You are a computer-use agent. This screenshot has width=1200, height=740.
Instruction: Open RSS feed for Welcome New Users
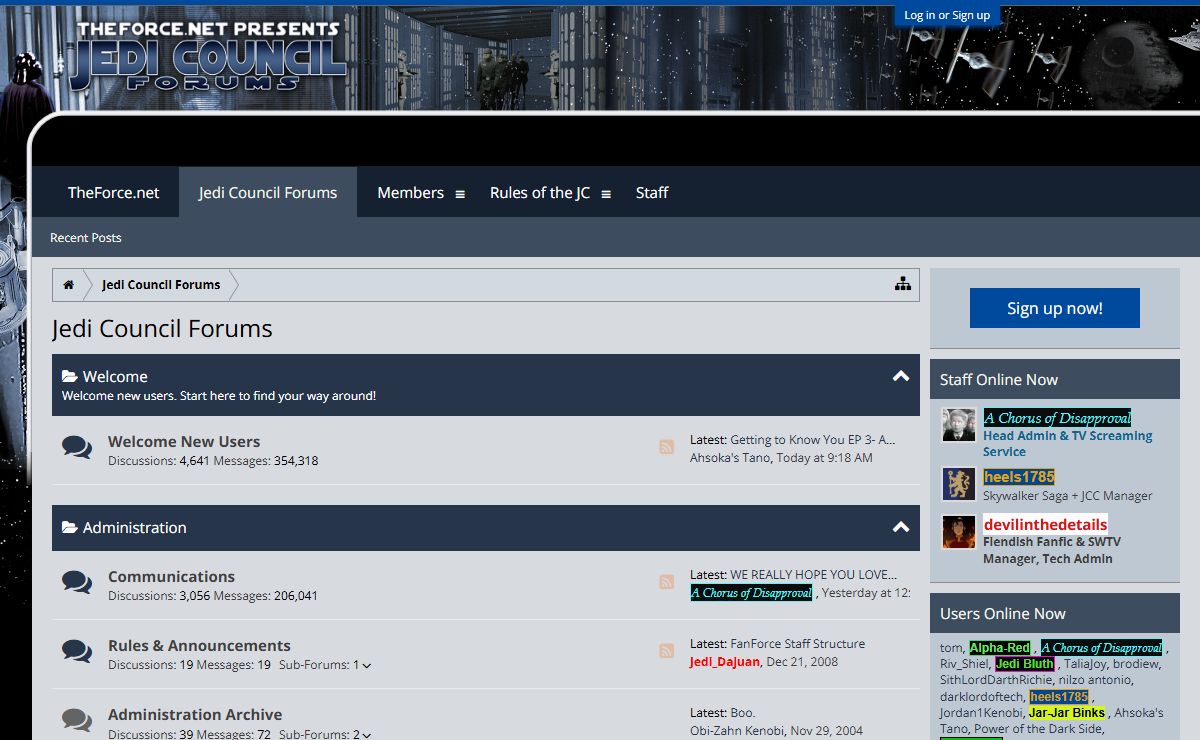coord(667,447)
